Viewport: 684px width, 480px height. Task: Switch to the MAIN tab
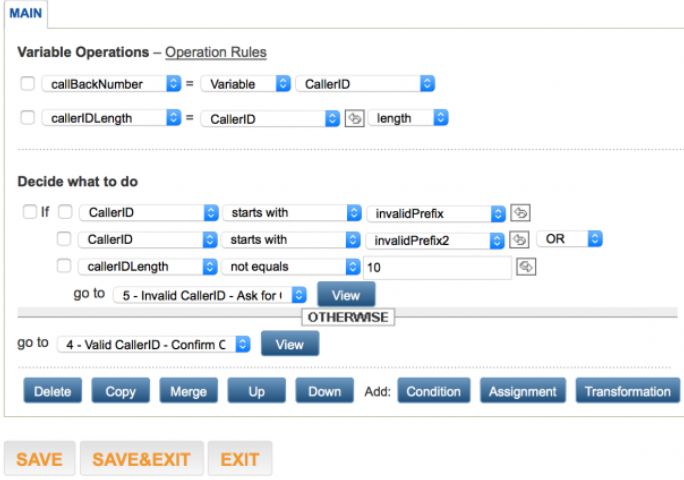click(24, 13)
